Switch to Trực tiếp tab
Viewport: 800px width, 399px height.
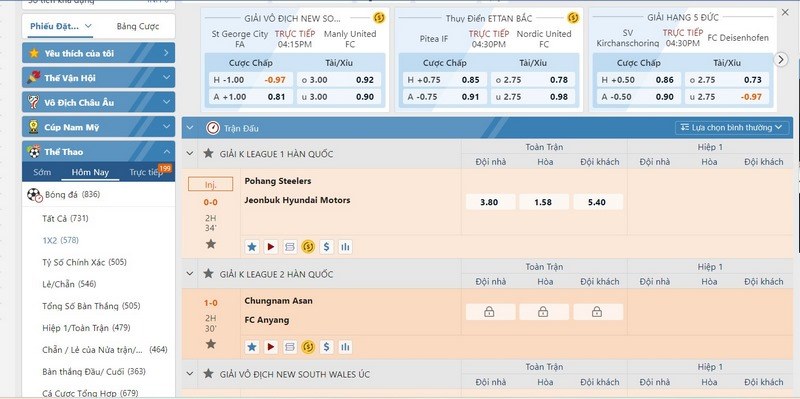tap(145, 172)
